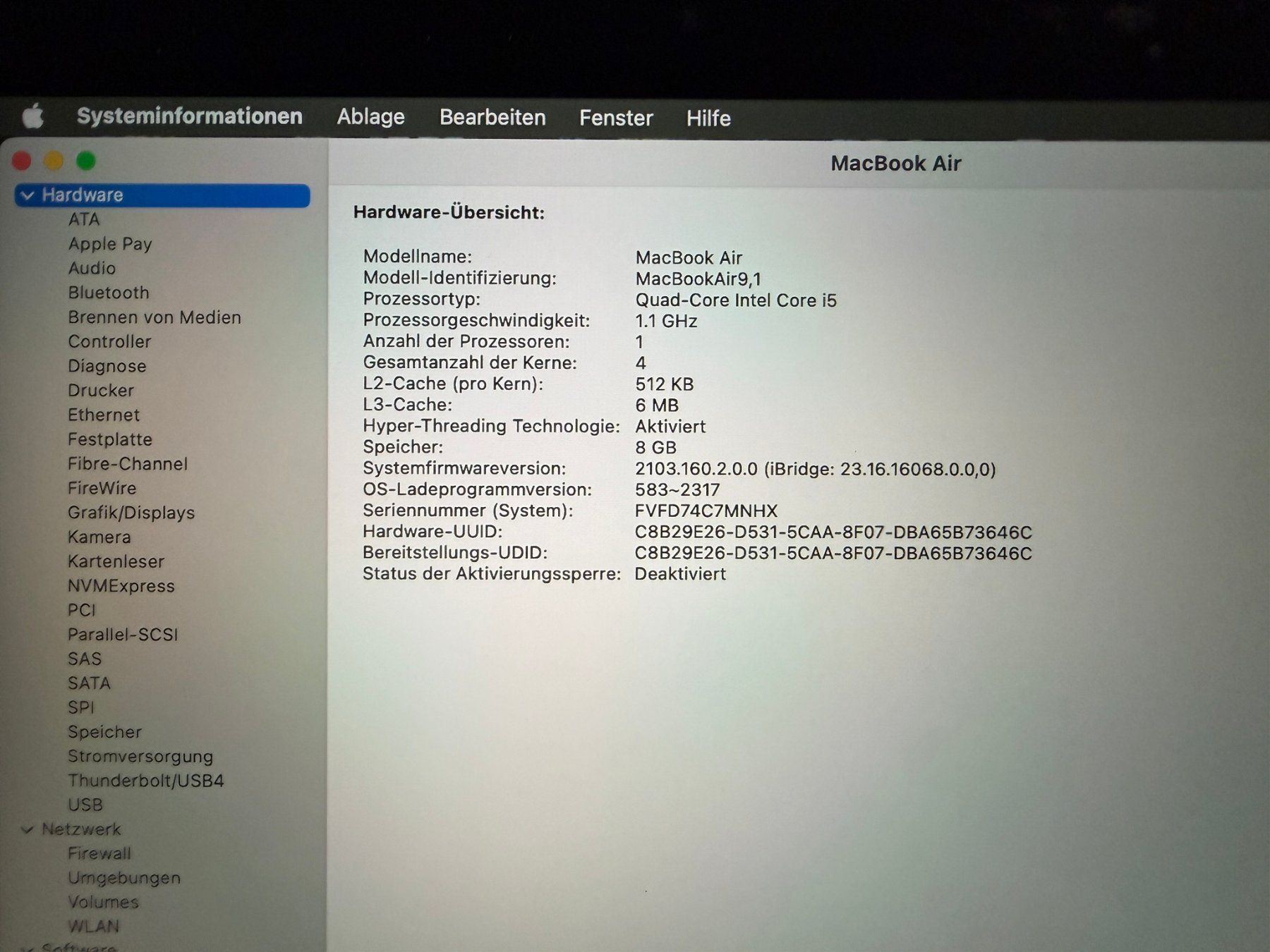Select Stromversorgung in the sidebar
1270x952 pixels.
(x=140, y=756)
